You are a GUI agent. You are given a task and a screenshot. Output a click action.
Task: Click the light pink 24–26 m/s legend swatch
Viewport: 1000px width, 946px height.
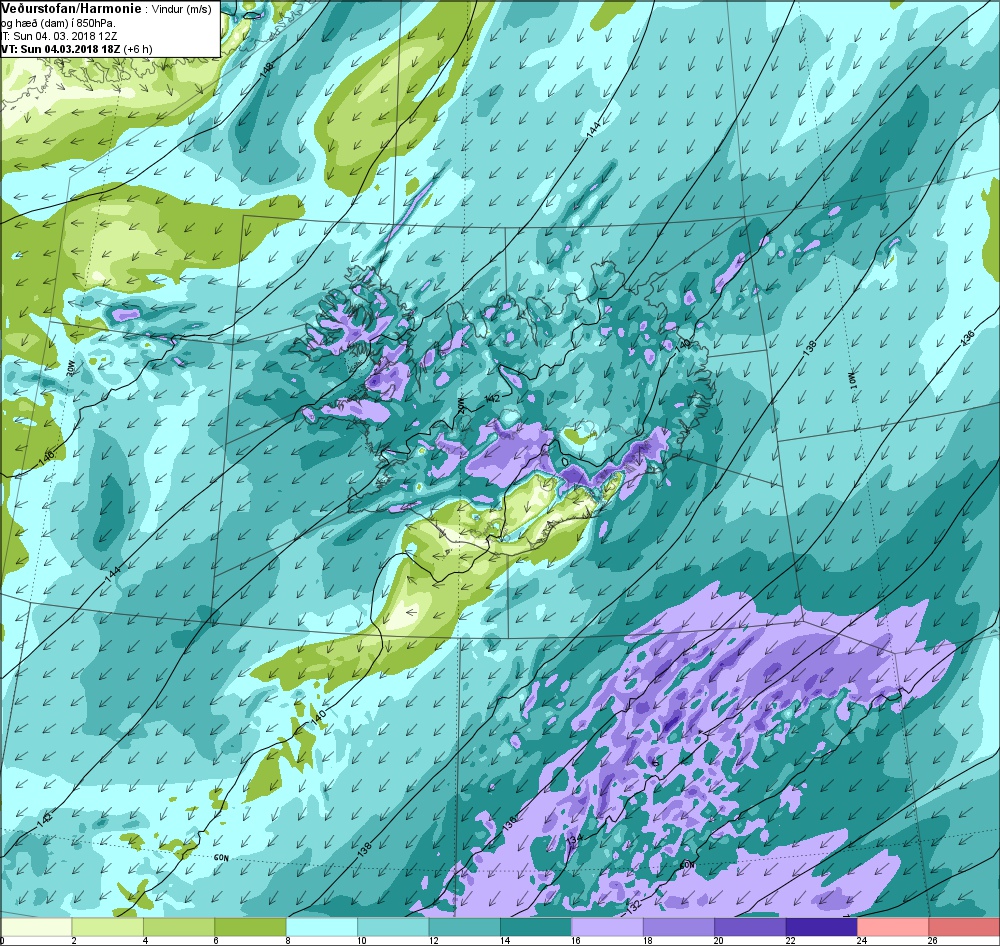(893, 926)
